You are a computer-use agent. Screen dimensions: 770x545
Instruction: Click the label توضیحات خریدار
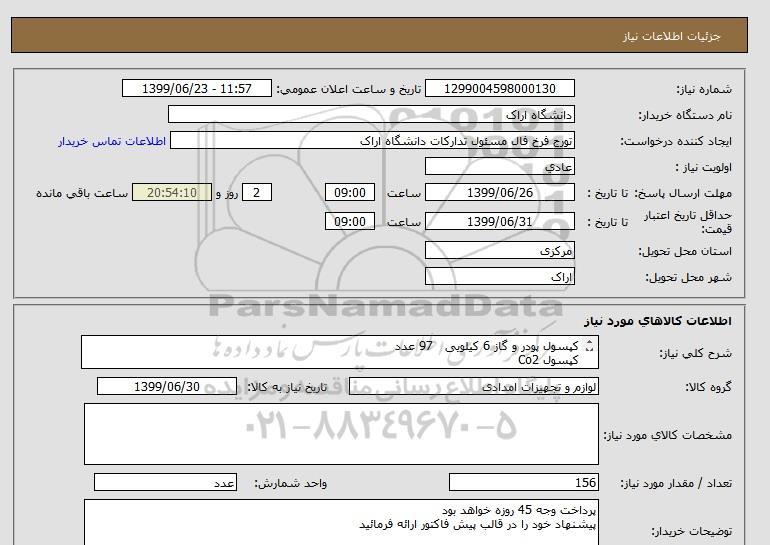tap(691, 531)
